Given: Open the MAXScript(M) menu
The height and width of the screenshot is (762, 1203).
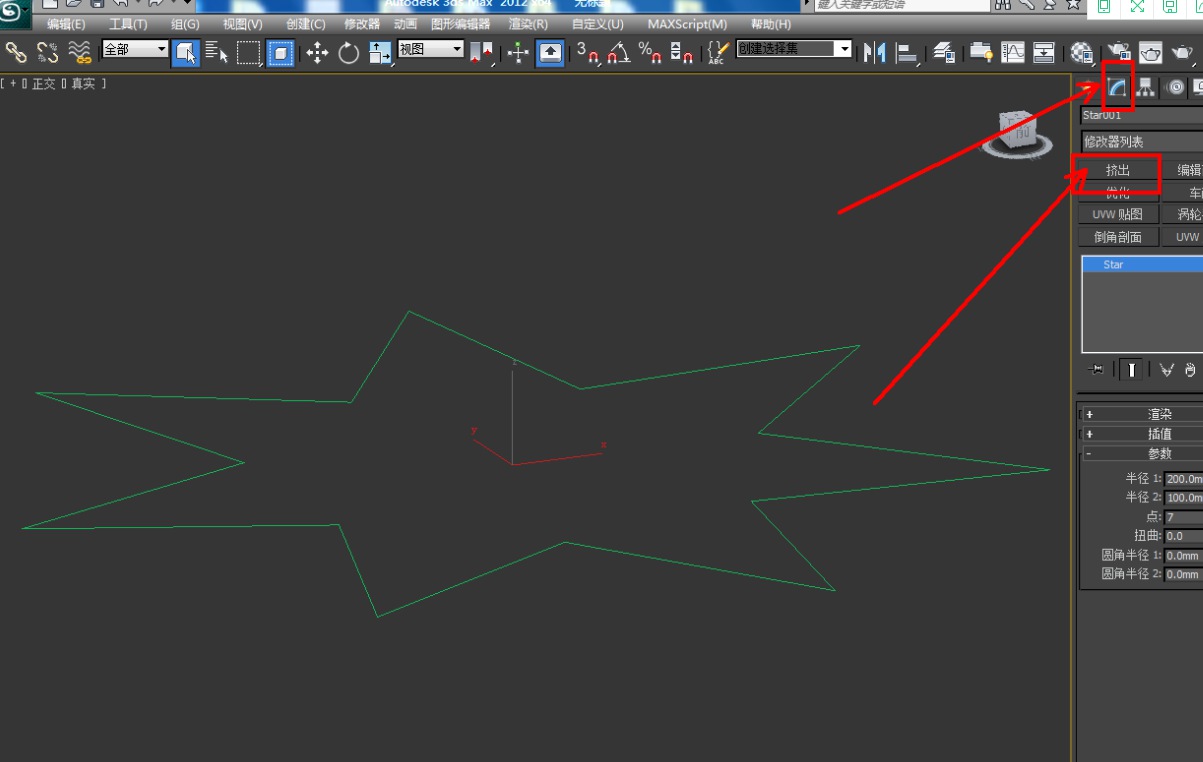Looking at the screenshot, I should click(x=687, y=24).
